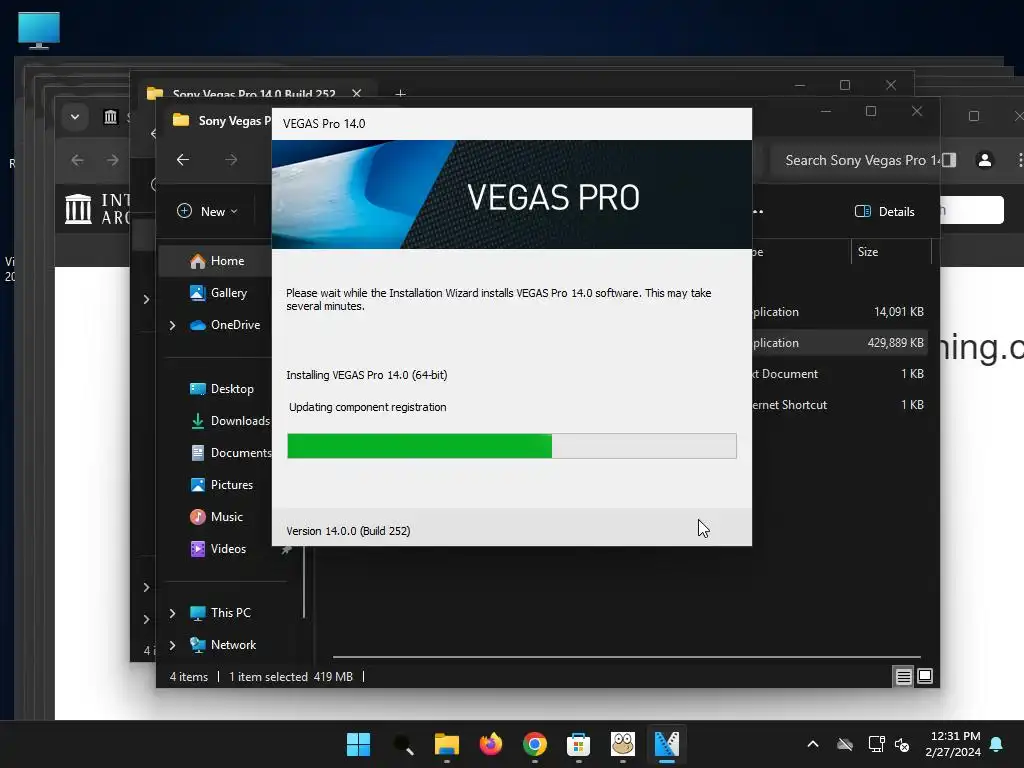Open the Downloads quick access folder

coord(229,421)
